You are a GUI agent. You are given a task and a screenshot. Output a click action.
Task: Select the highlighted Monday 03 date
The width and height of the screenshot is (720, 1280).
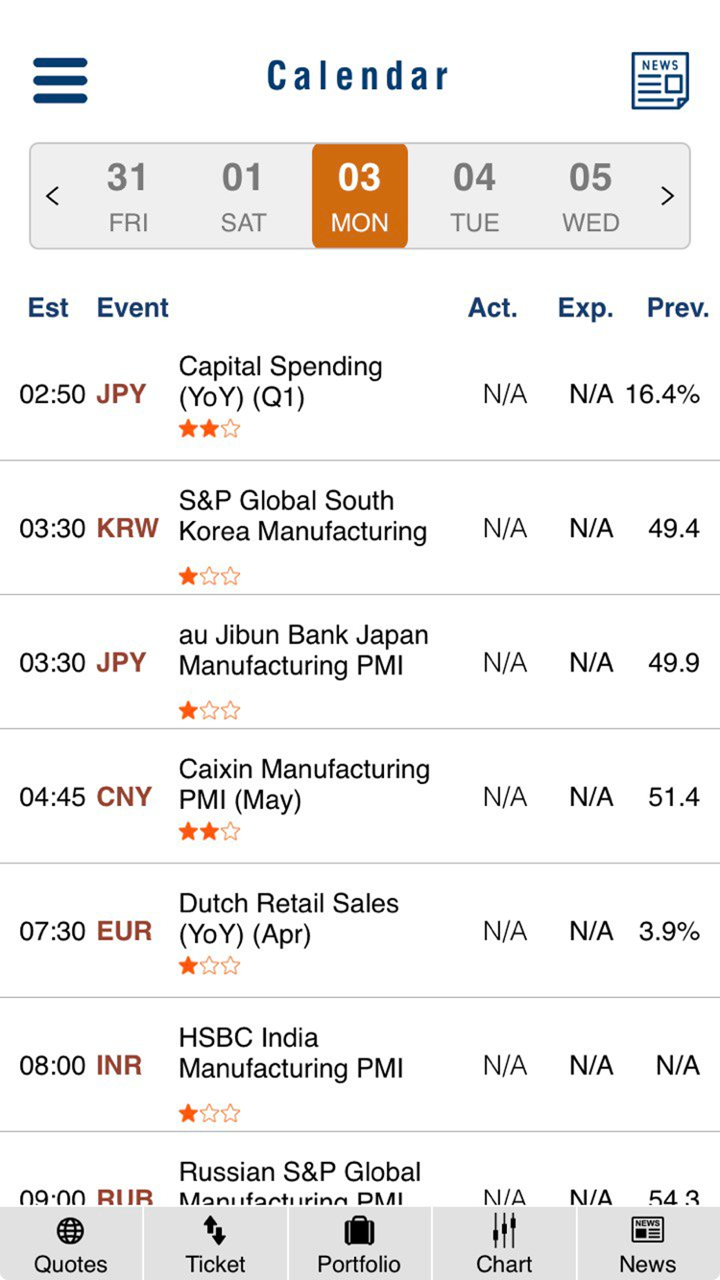[360, 196]
